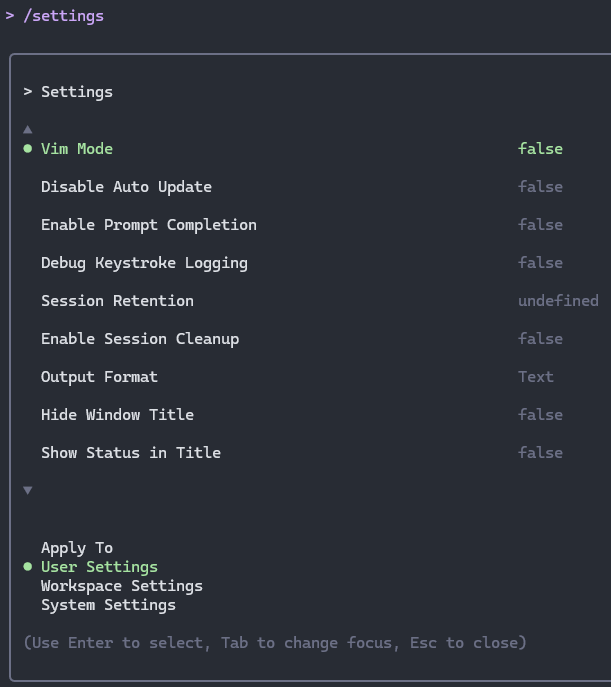611x687 pixels.
Task: Toggle Hide Window Title false value
Action: point(540,415)
